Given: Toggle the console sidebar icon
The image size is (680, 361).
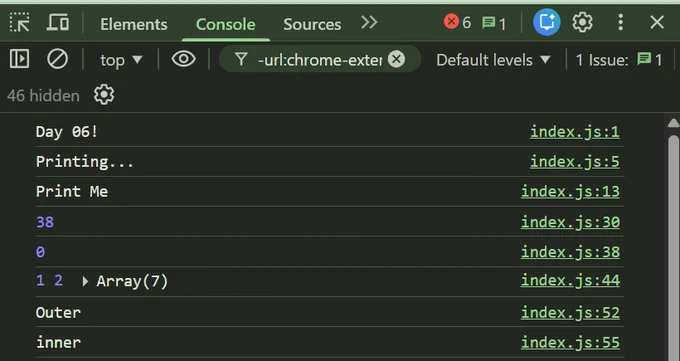Looking at the screenshot, I should coord(20,59).
